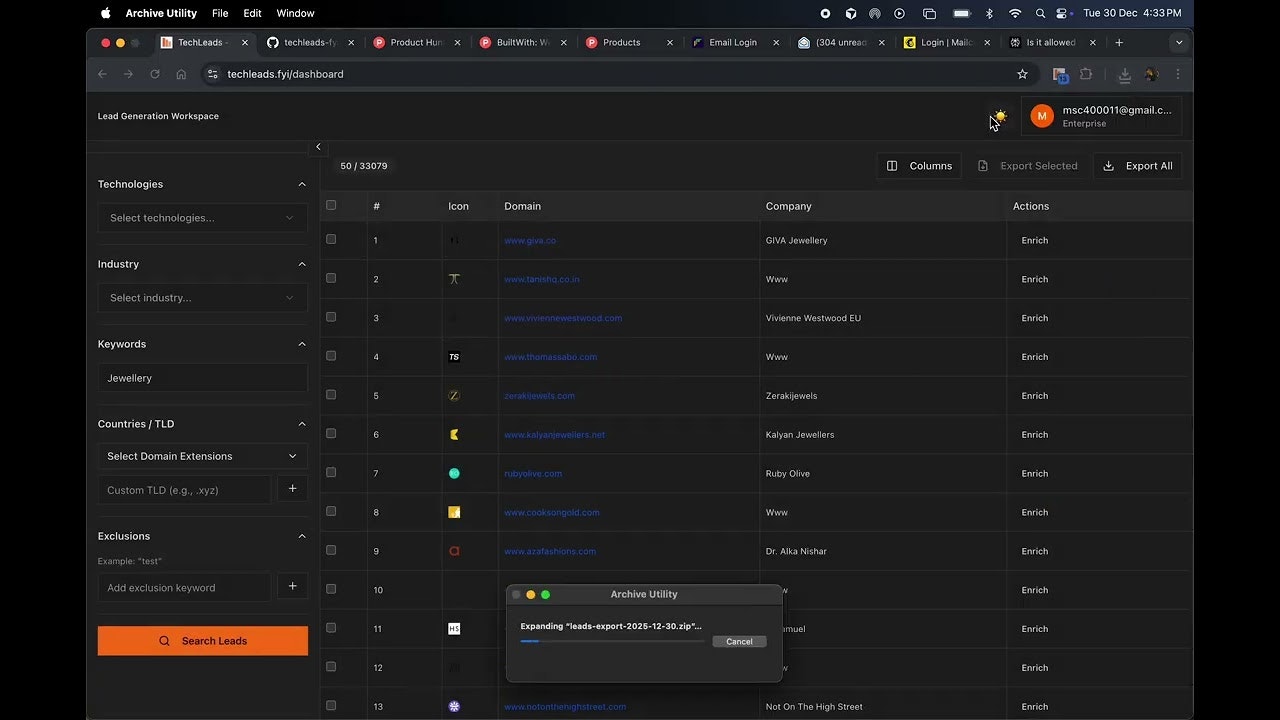Toggle the sun theme icon
Viewport: 1280px width, 720px height.
click(1000, 116)
